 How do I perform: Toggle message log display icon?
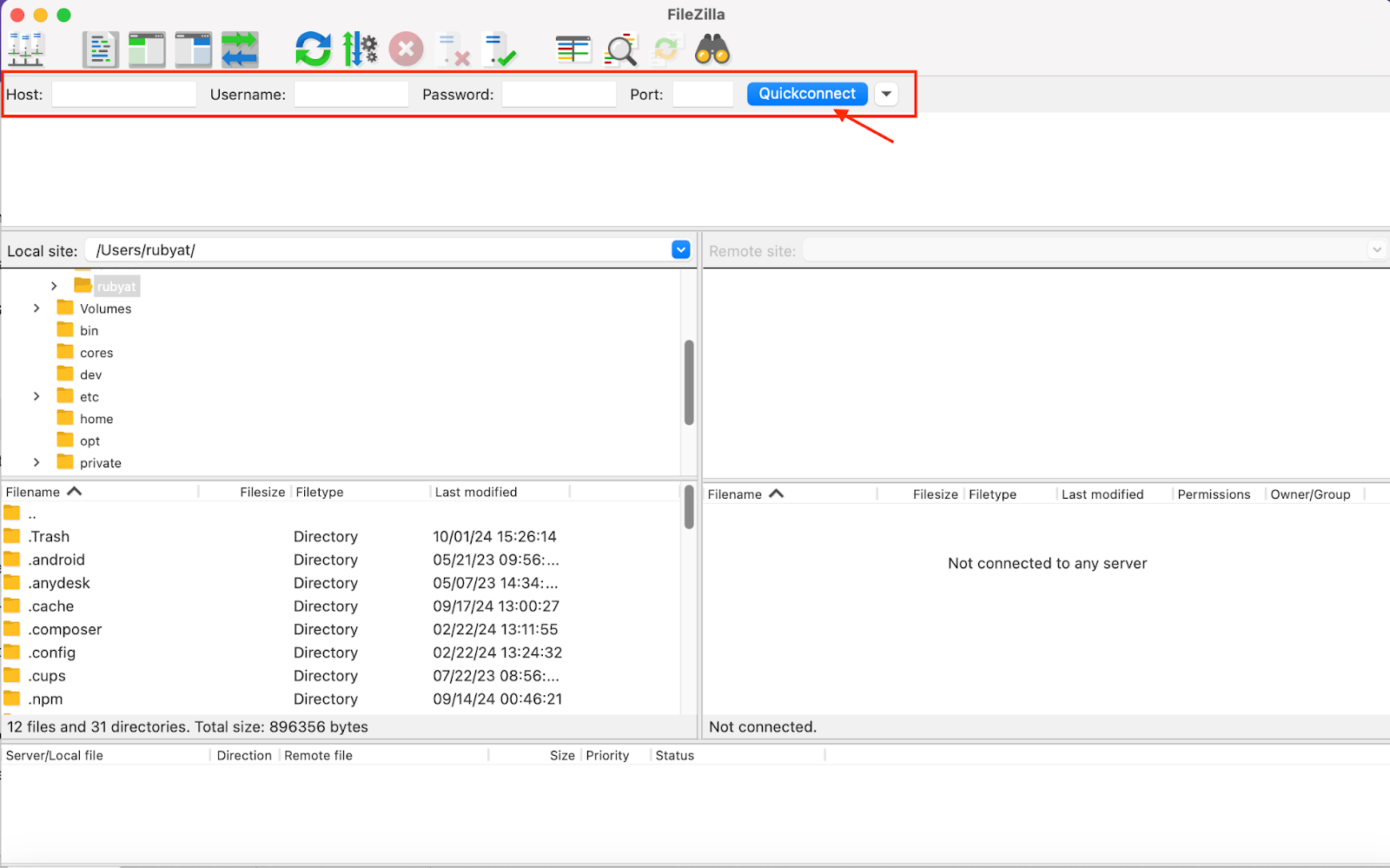(x=101, y=50)
